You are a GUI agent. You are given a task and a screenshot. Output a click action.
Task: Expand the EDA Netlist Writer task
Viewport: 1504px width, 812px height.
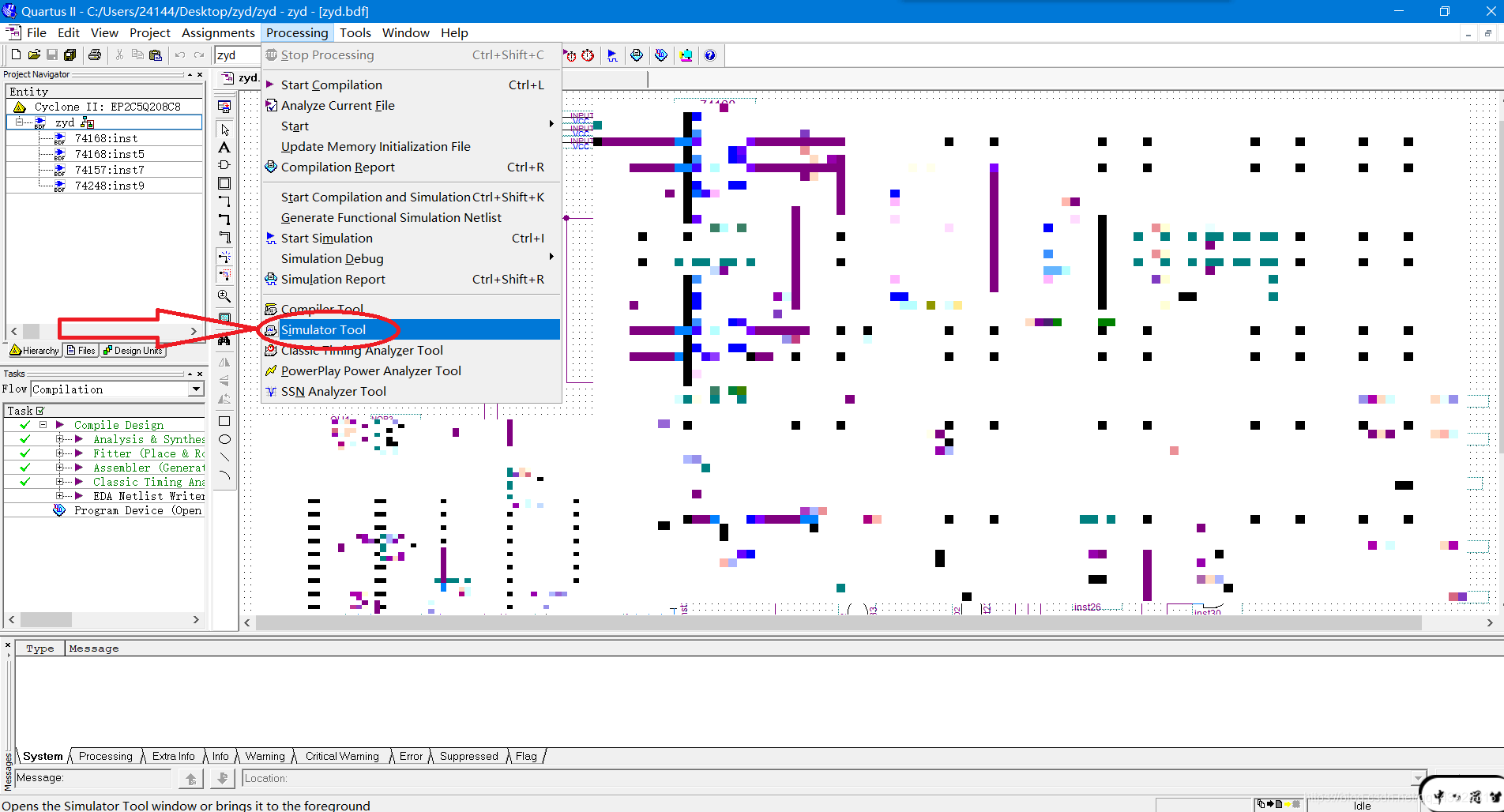coord(59,496)
